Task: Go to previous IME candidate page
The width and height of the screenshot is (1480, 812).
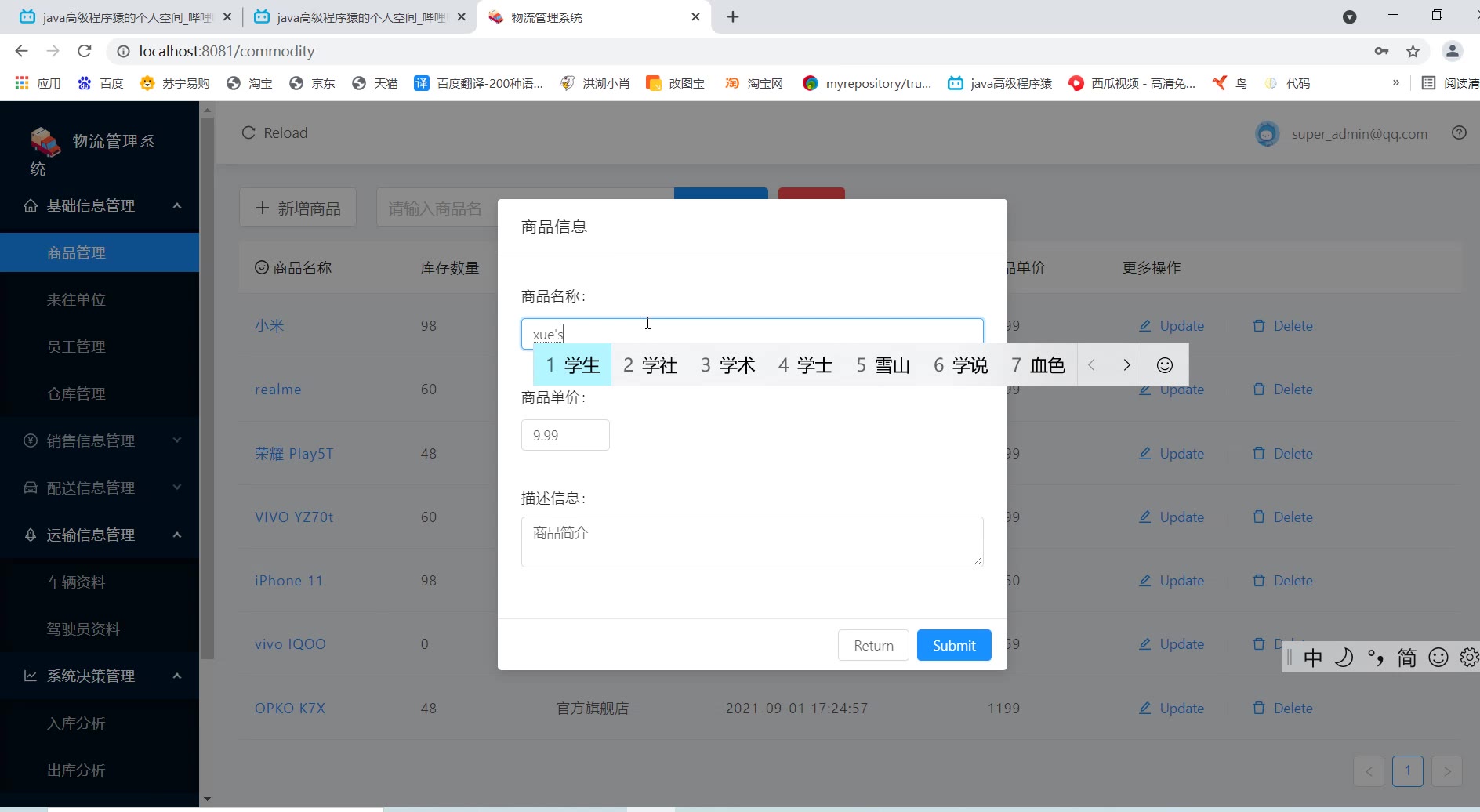Action: click(1091, 364)
